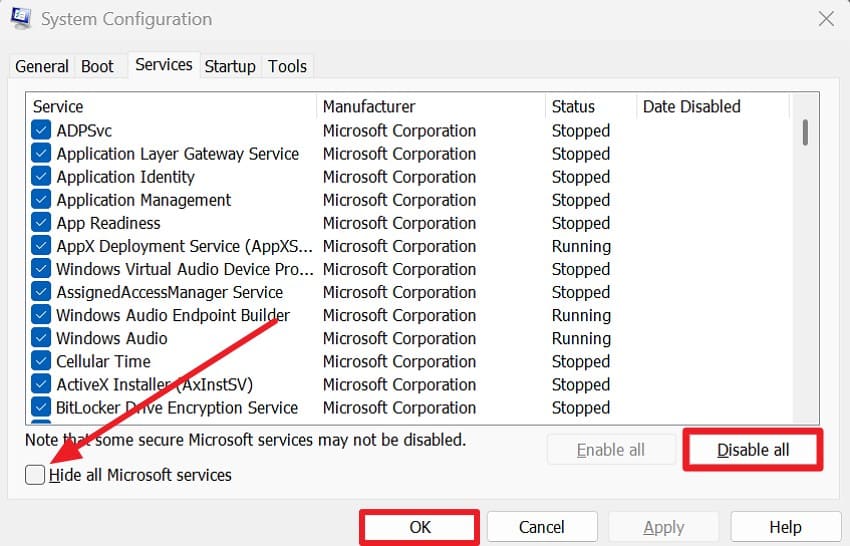Screen dimensions: 850x546
Task: Select the App Readiness service name
Action: pyautogui.click(x=108, y=223)
